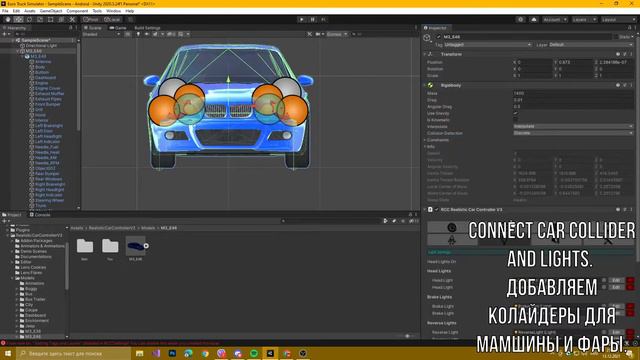This screenshot has width=640, height=360.
Task: Open the Edit menu
Action: [x=16, y=11]
